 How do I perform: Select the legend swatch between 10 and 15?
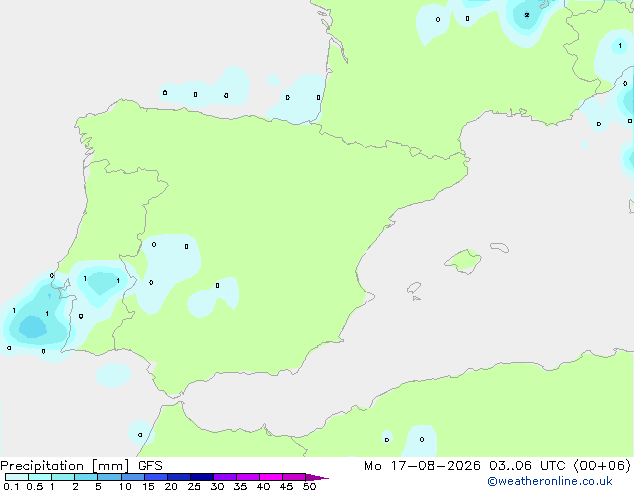click(x=132, y=477)
